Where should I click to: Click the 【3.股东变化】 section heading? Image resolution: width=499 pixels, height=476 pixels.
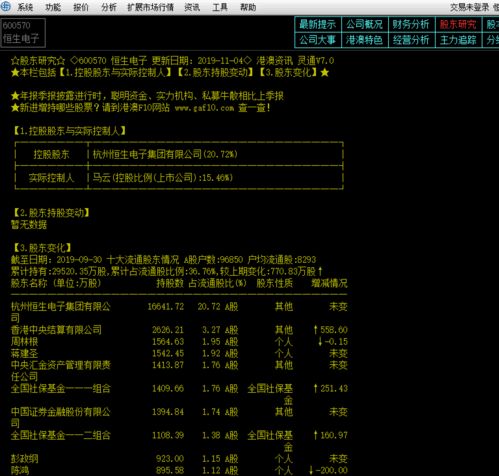[x=42, y=248]
